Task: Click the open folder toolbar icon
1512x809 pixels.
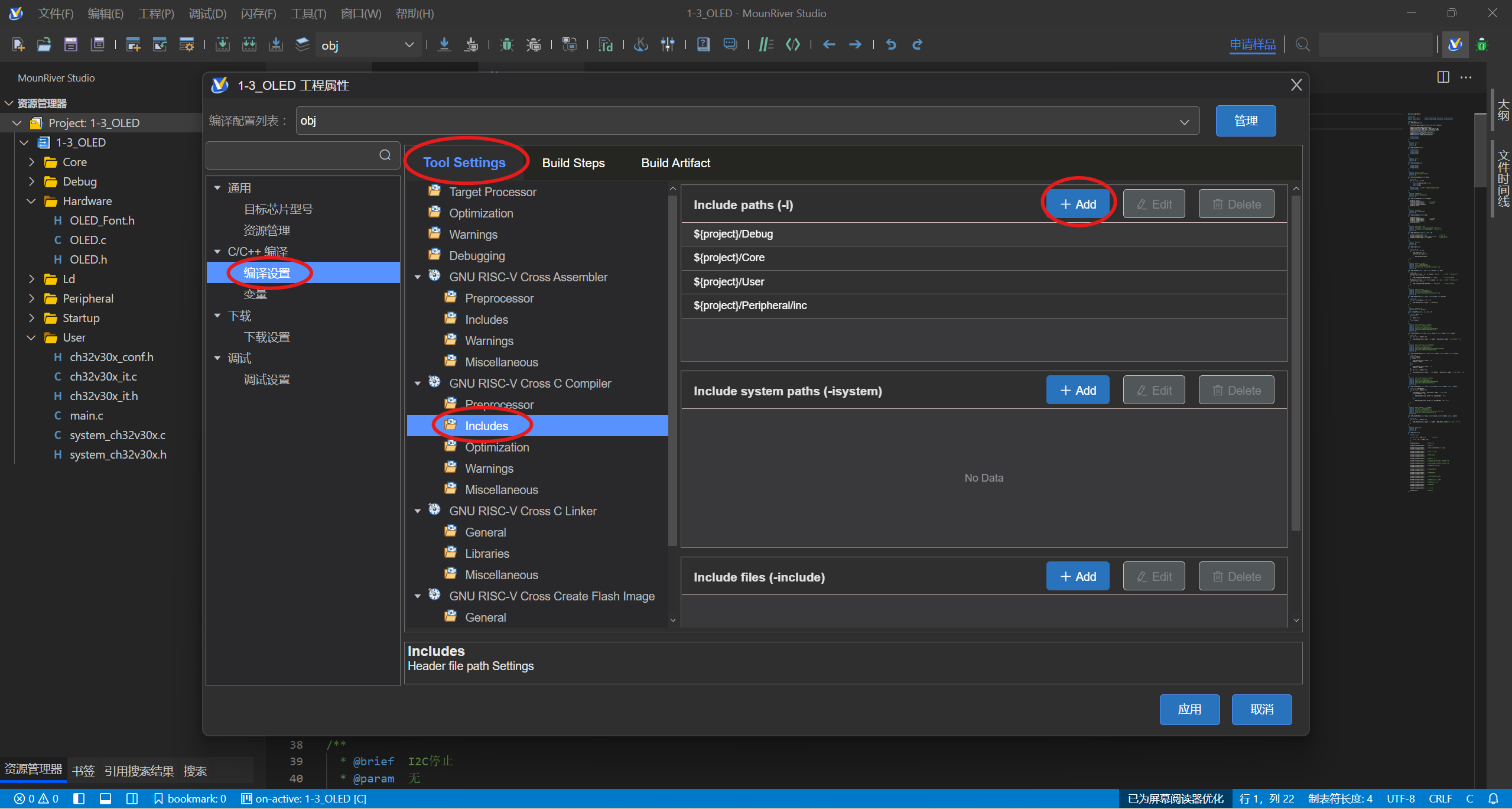Action: tap(44, 44)
